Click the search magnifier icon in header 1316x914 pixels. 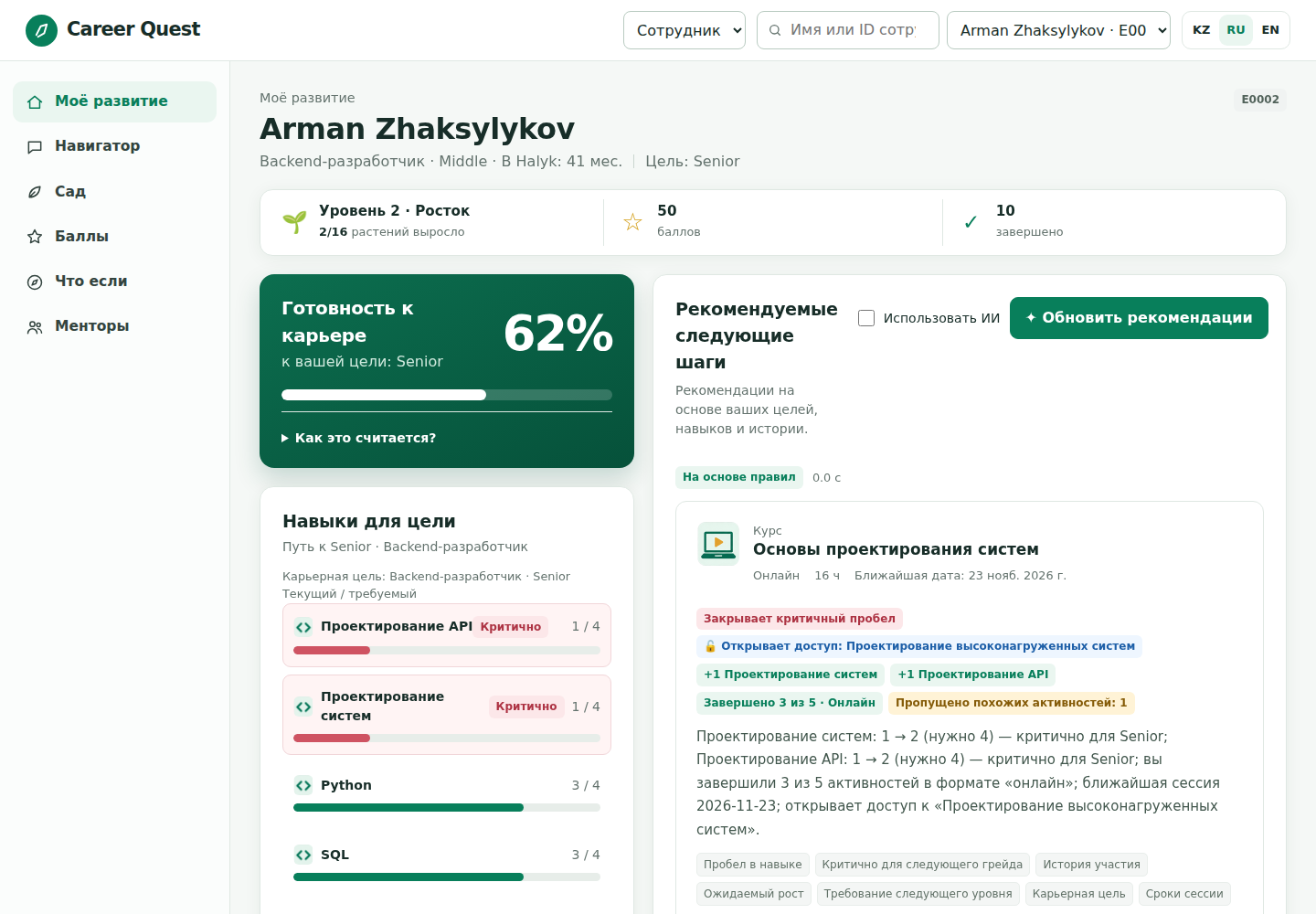pos(775,30)
